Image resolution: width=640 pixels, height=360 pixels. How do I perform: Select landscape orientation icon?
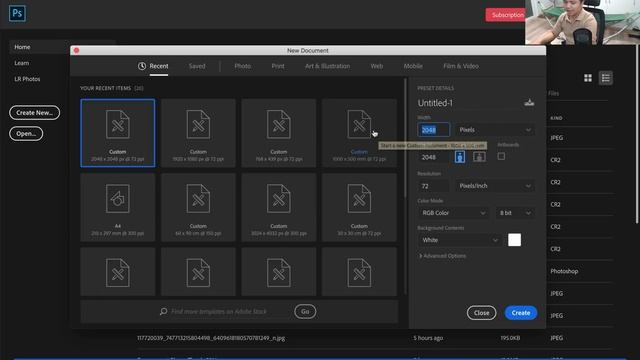pos(479,157)
